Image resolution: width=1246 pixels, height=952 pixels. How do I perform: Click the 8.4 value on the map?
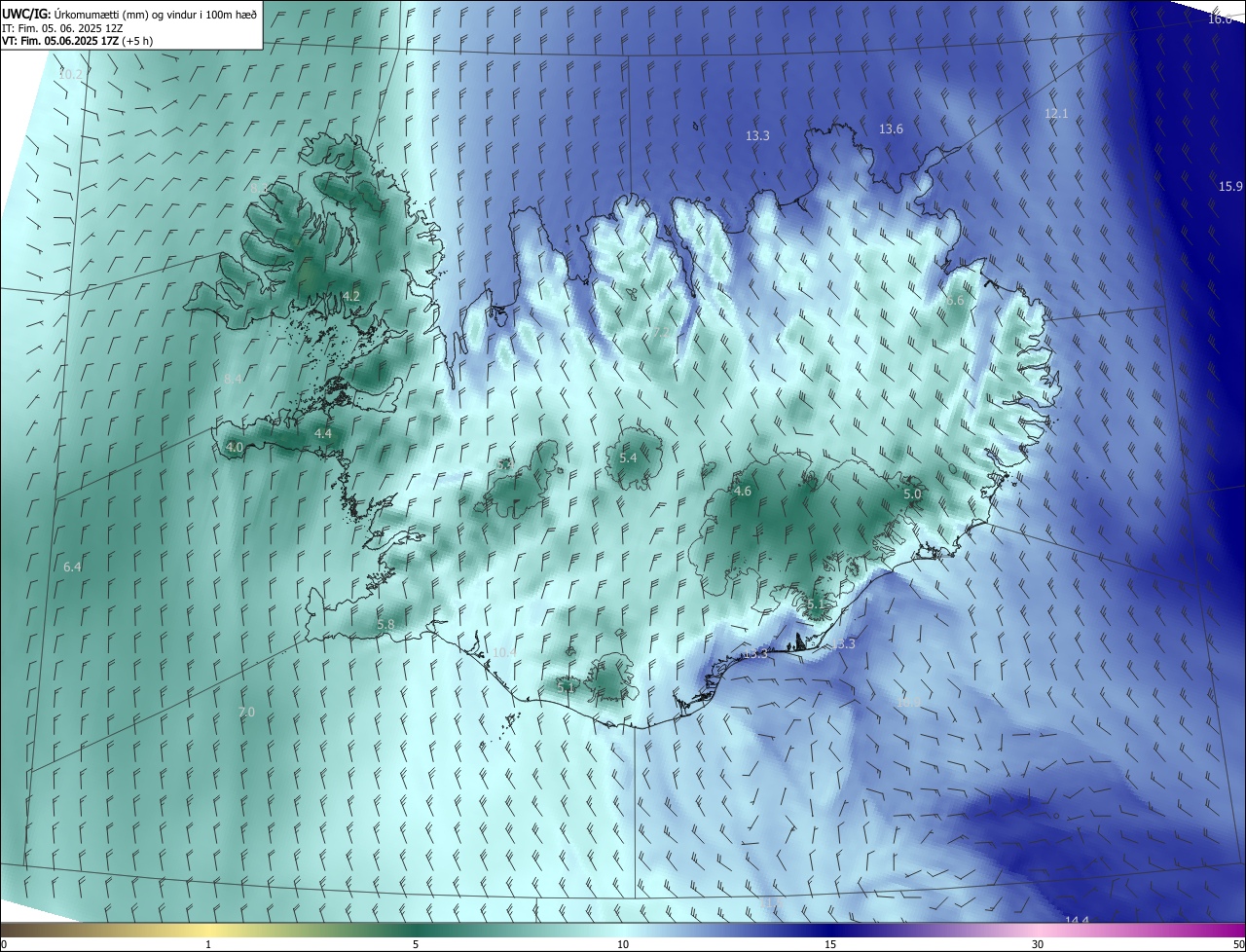coord(233,379)
